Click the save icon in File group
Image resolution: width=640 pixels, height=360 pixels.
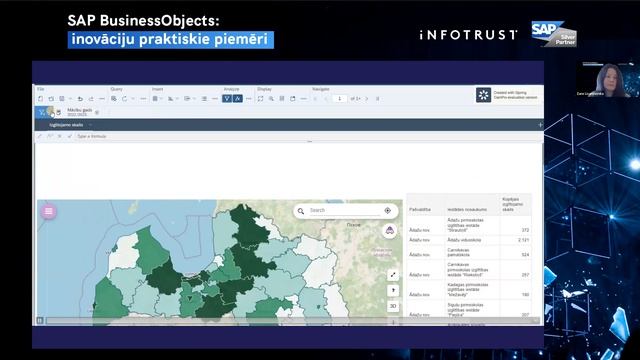click(x=62, y=99)
